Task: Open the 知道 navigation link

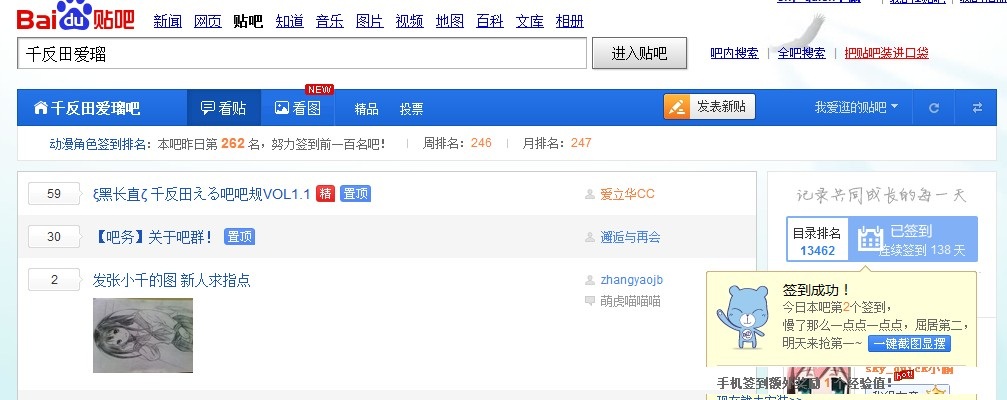Action: click(x=289, y=21)
